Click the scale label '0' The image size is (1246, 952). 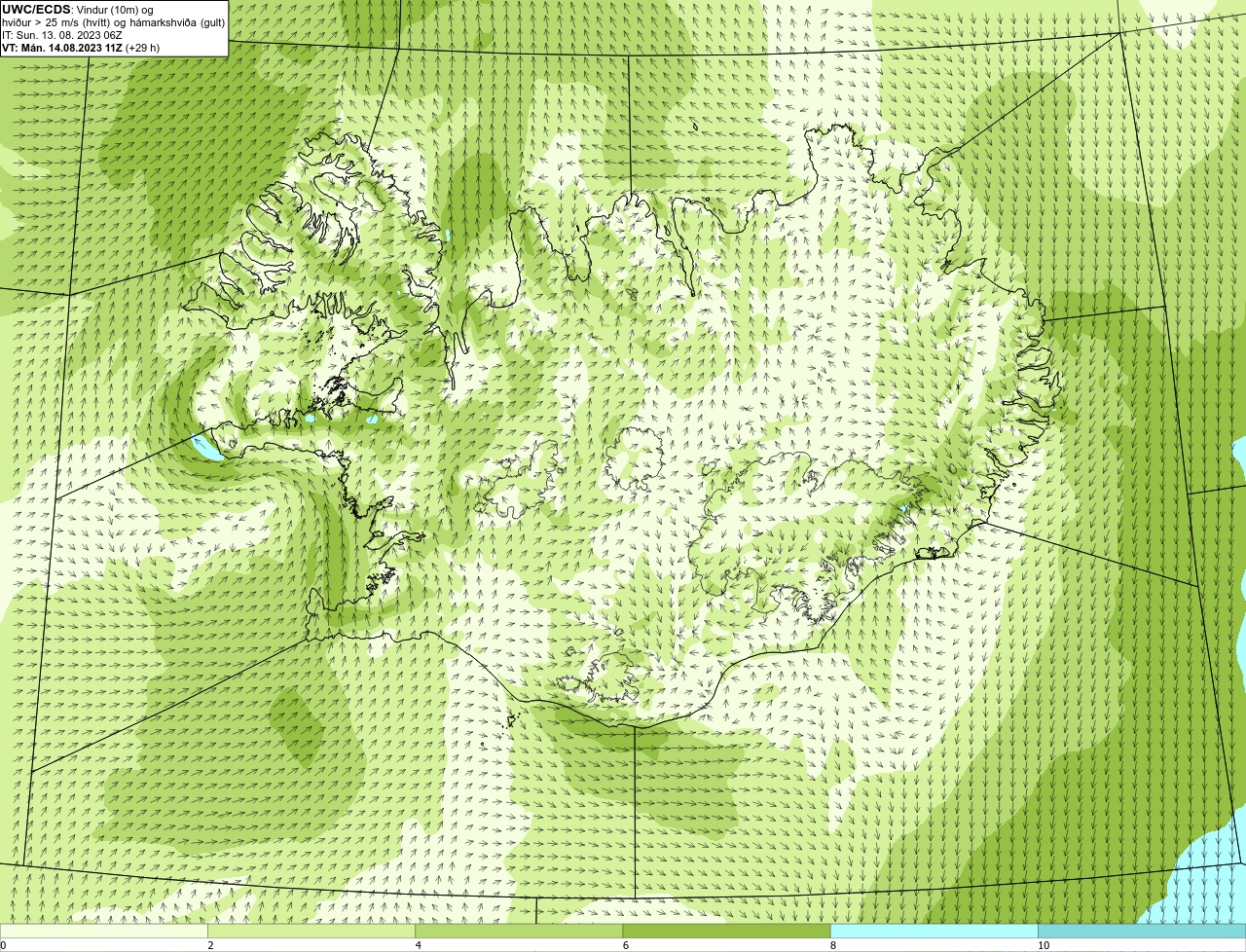(3, 945)
